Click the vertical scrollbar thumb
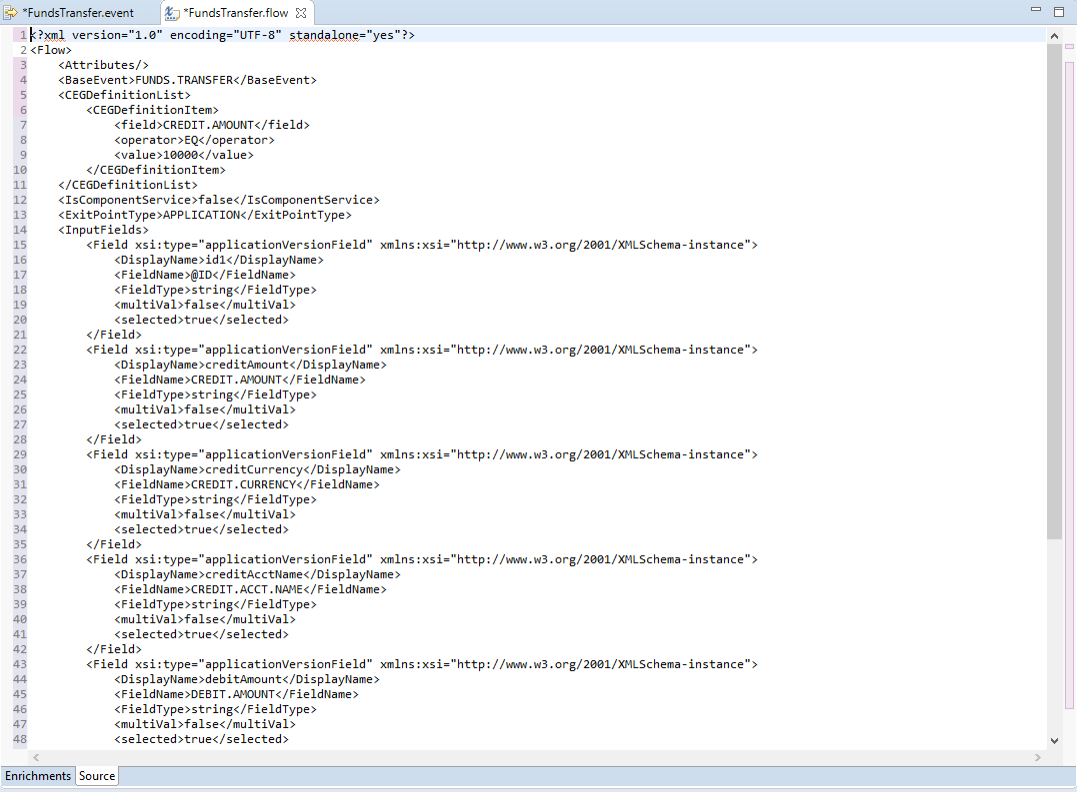The image size is (1077, 792). (1054, 290)
